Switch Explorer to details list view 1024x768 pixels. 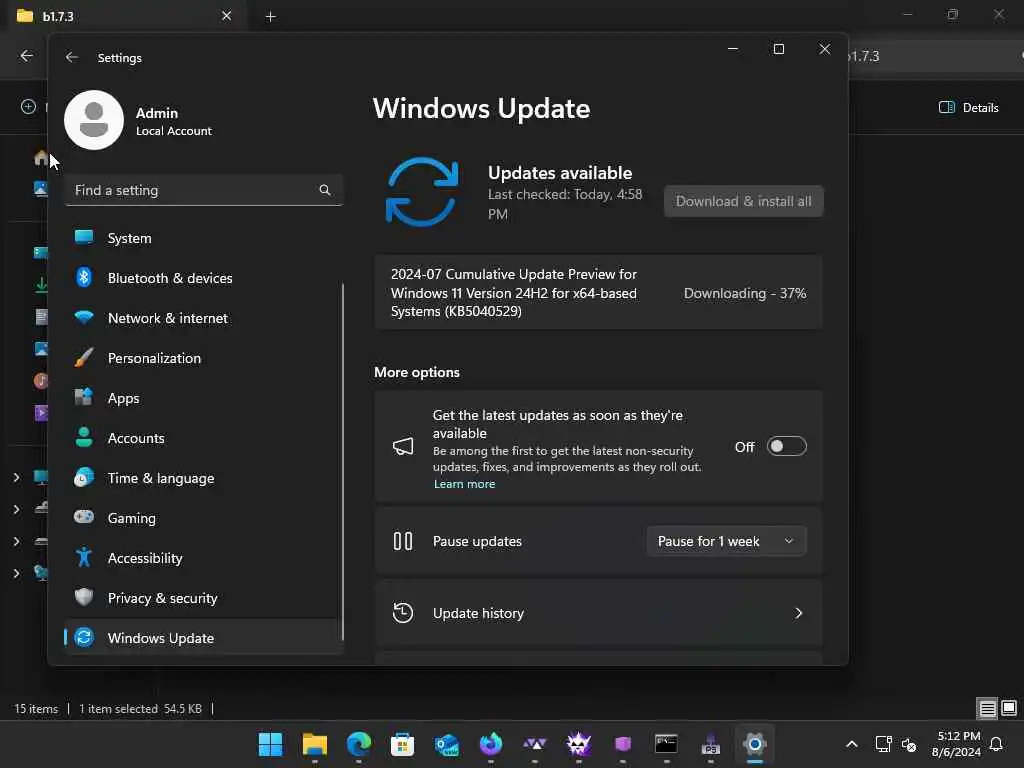coord(987,708)
